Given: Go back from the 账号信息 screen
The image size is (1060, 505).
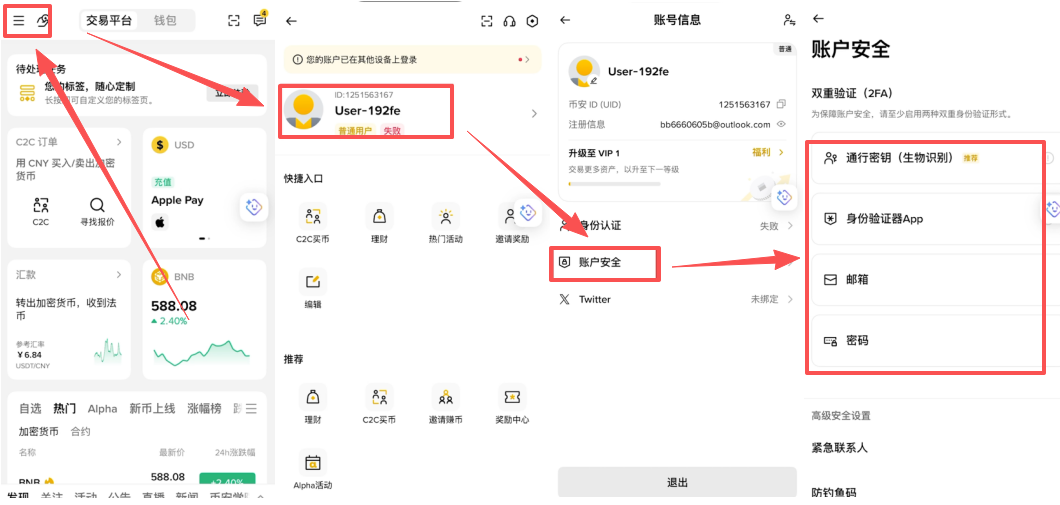Looking at the screenshot, I should click(565, 20).
